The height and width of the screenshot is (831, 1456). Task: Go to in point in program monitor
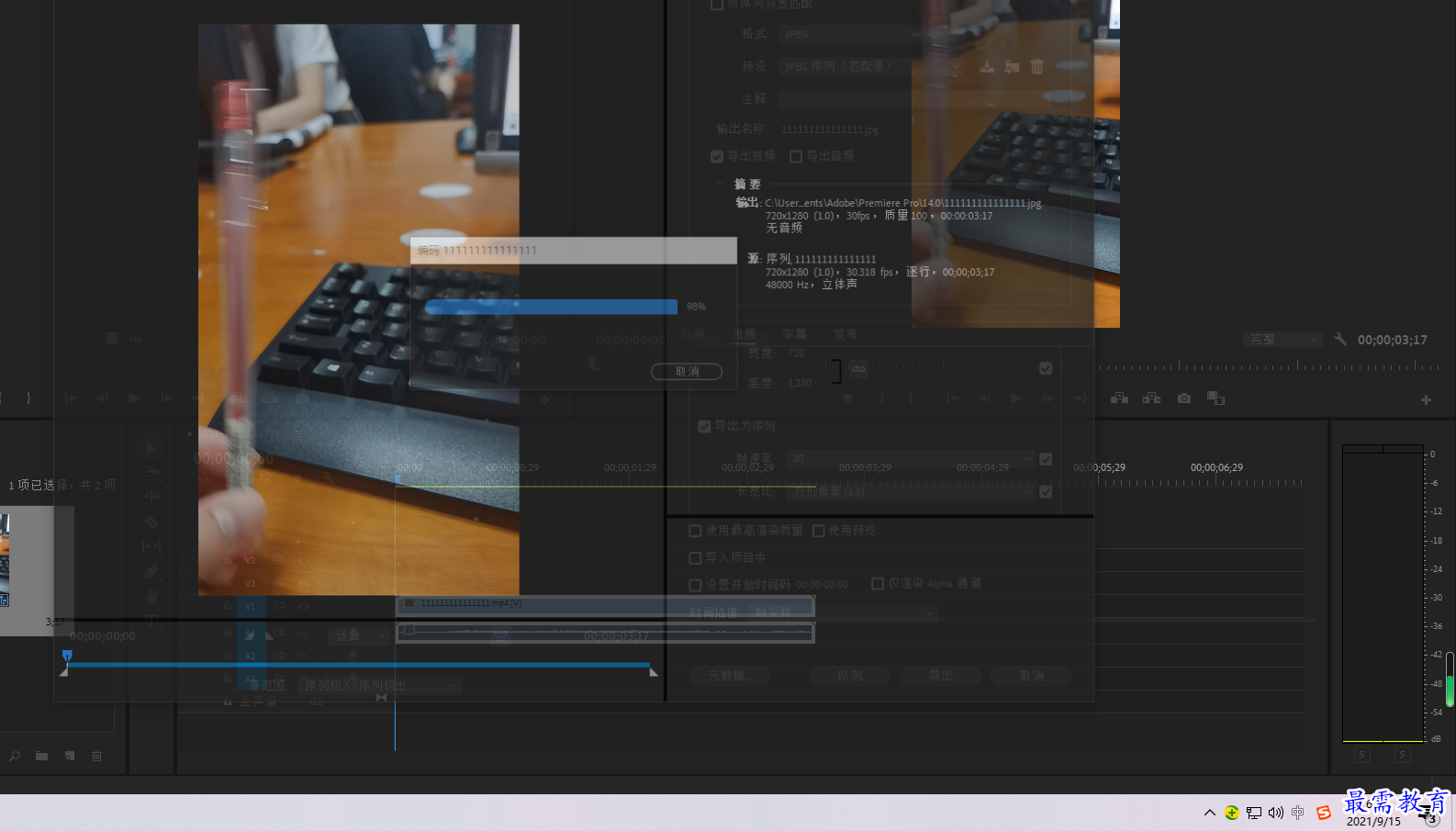point(953,399)
